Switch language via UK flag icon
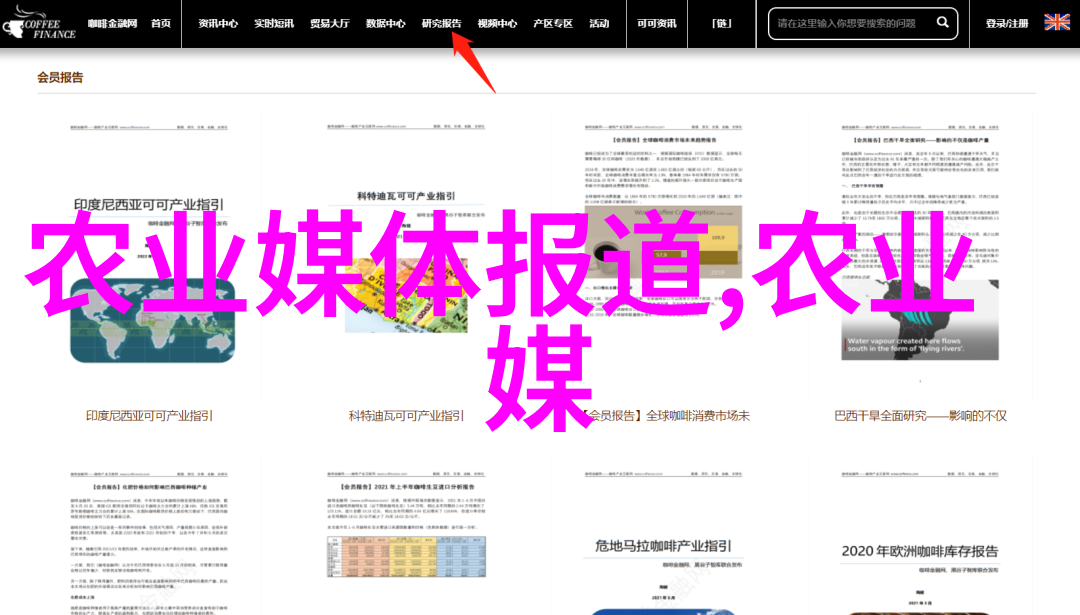The width and height of the screenshot is (1080, 615). [1057, 23]
